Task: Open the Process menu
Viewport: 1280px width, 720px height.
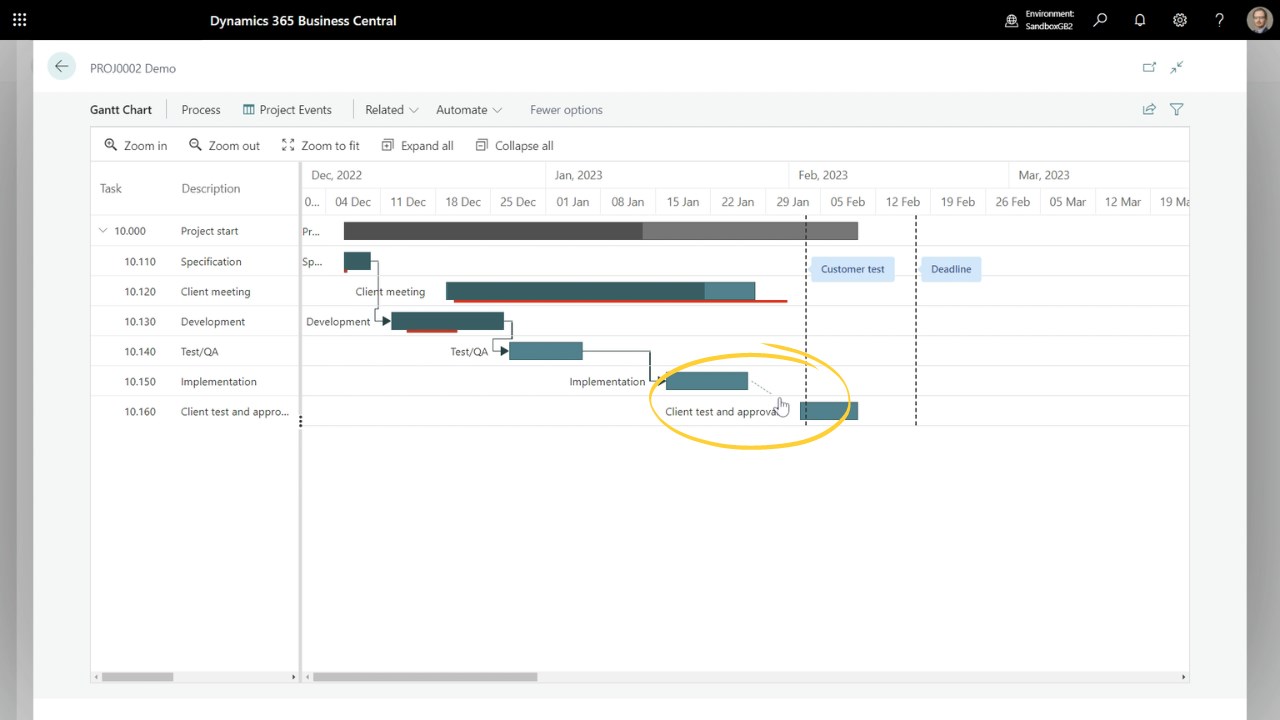Action: coord(201,110)
